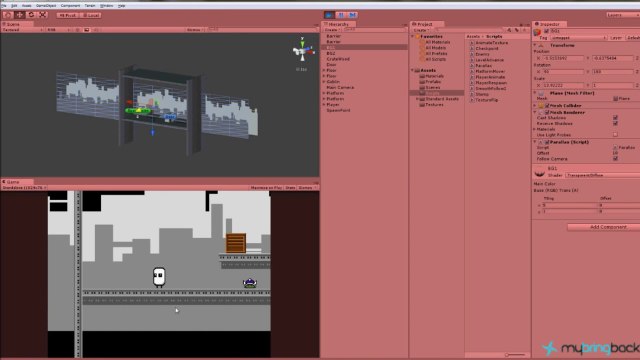
Task: Open the Window menu
Action: pyautogui.click(x=107, y=6)
